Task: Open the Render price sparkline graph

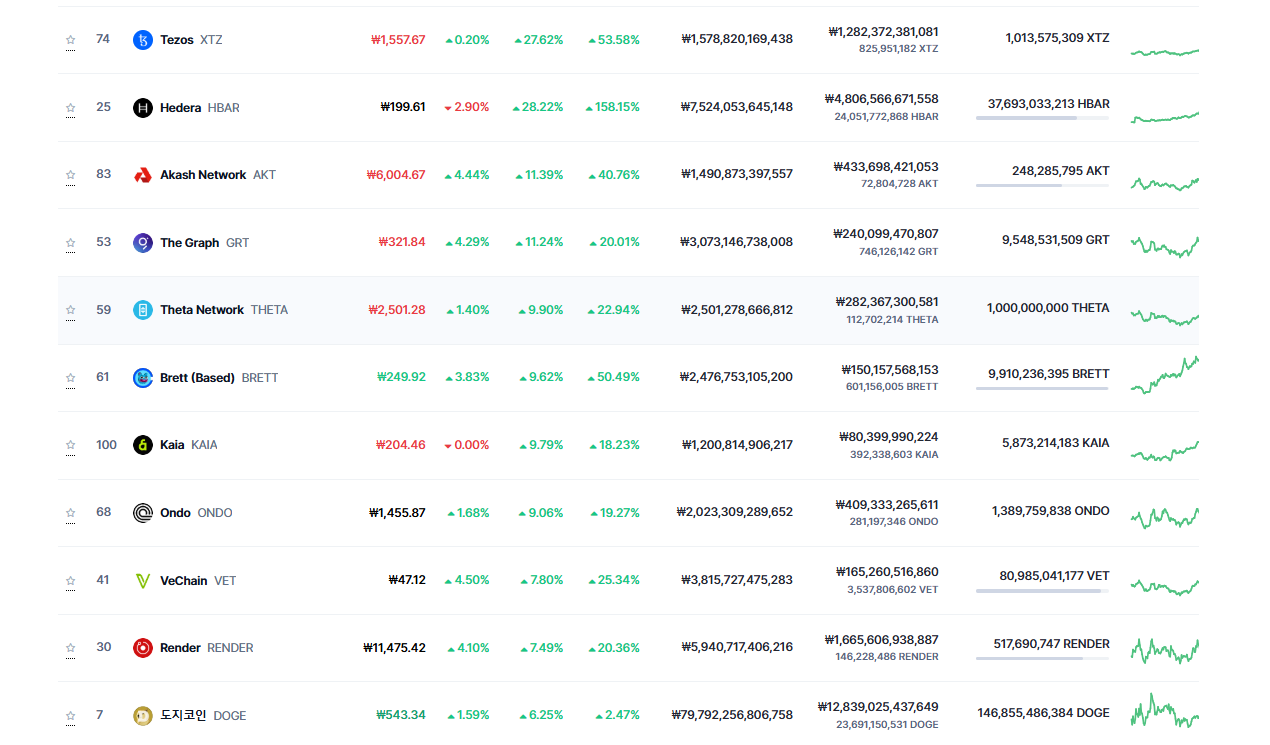Action: click(x=1165, y=650)
